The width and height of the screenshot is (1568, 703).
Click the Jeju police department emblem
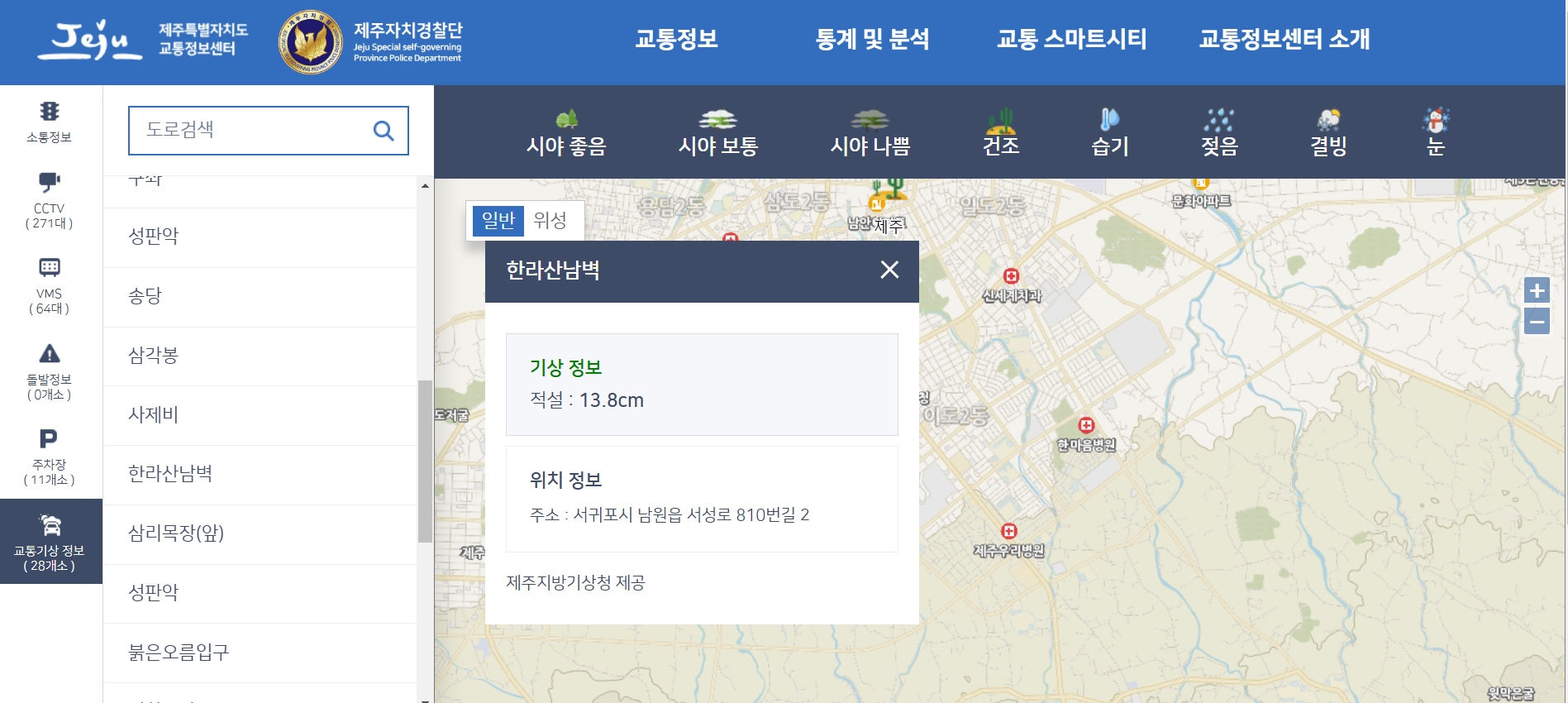pos(311,41)
